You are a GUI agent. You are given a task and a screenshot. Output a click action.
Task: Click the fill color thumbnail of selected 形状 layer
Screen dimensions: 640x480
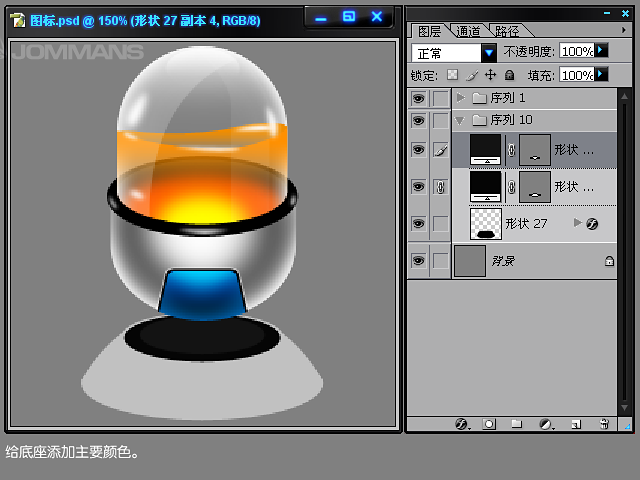coord(486,150)
